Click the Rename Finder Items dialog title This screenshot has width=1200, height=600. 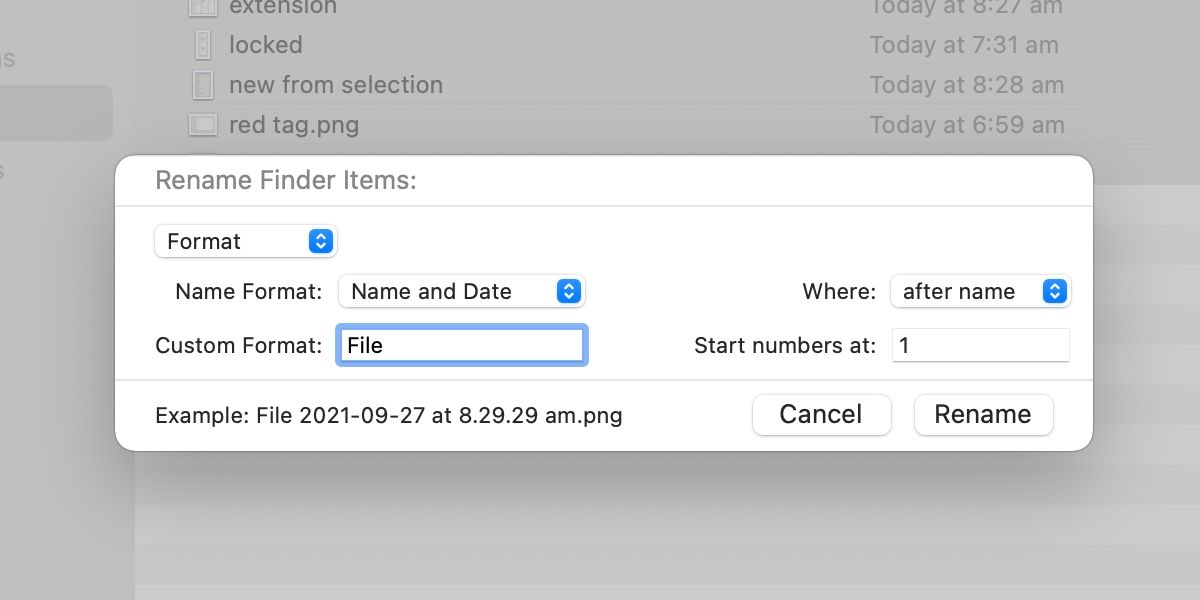286,181
